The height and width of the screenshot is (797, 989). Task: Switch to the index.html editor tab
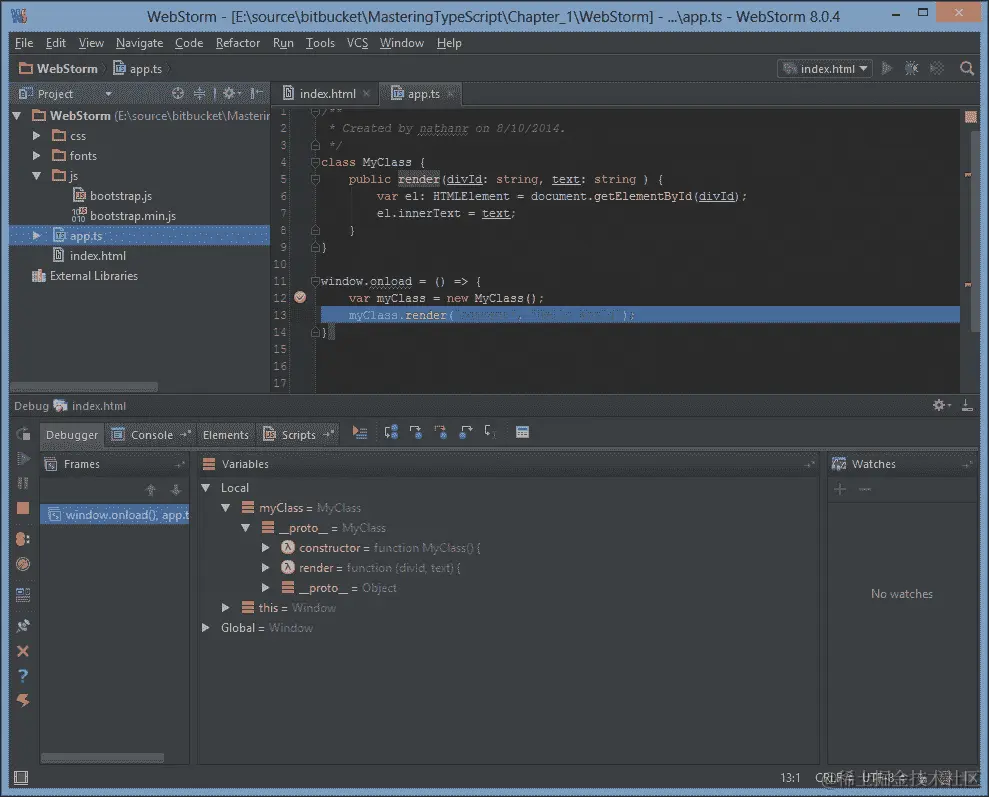point(327,93)
